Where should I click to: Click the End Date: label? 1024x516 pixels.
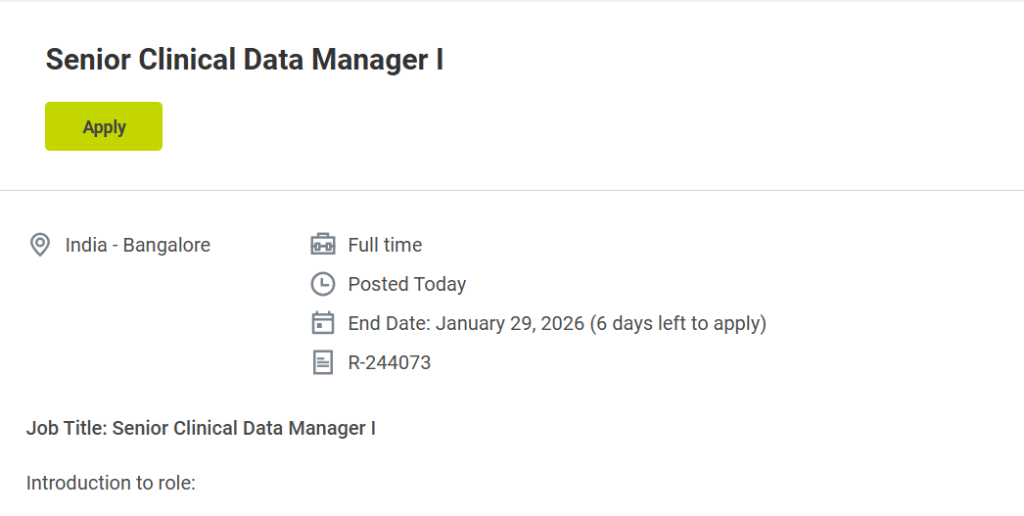click(x=389, y=323)
